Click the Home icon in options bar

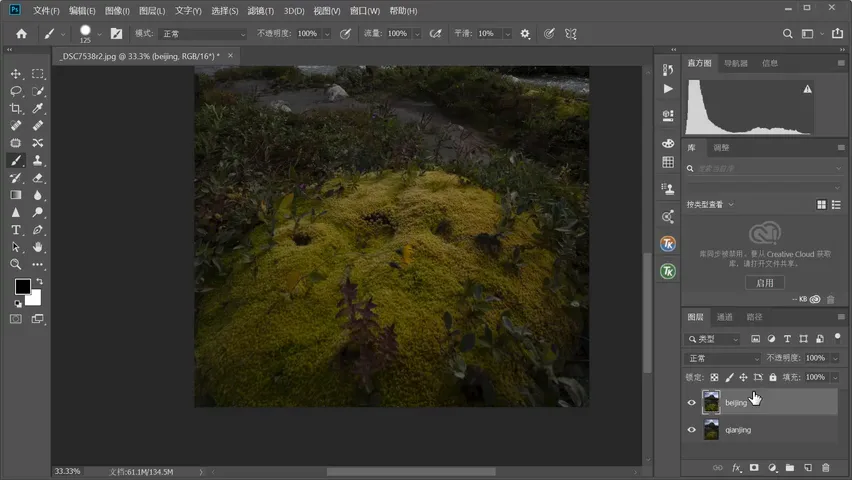coord(21,34)
